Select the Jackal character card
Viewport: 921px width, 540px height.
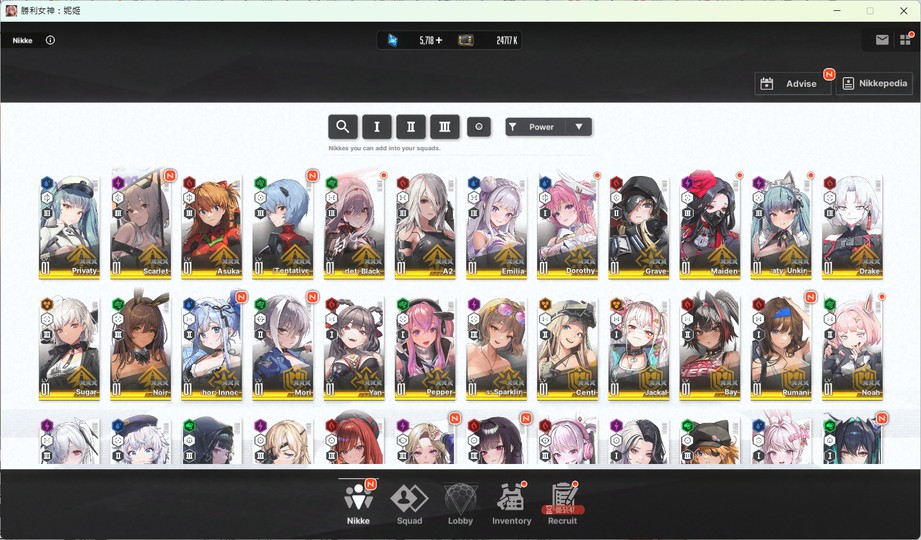click(x=638, y=348)
